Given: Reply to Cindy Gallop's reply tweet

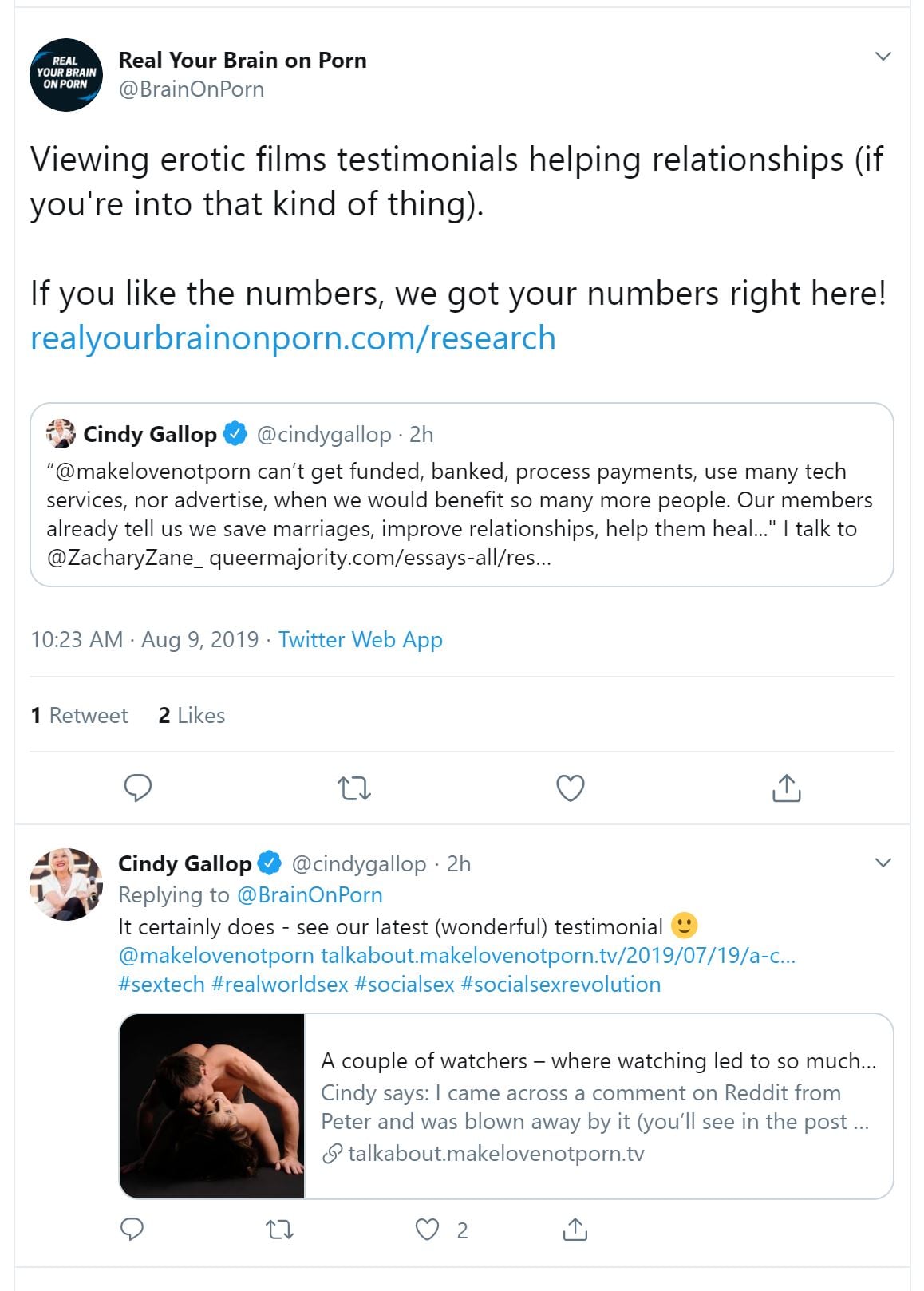Looking at the screenshot, I should [x=132, y=1230].
